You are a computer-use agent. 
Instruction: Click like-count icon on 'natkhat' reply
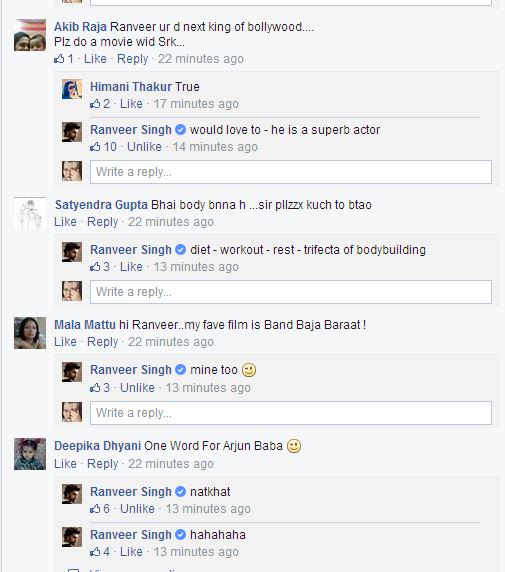pyautogui.click(x=95, y=509)
